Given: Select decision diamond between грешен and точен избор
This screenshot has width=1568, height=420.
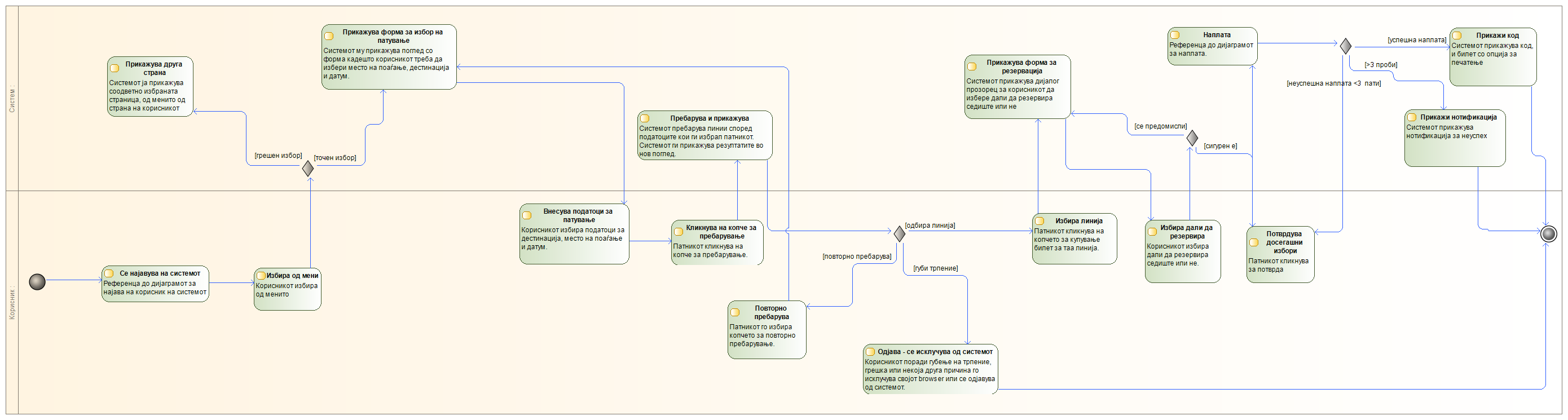Looking at the screenshot, I should [x=308, y=169].
